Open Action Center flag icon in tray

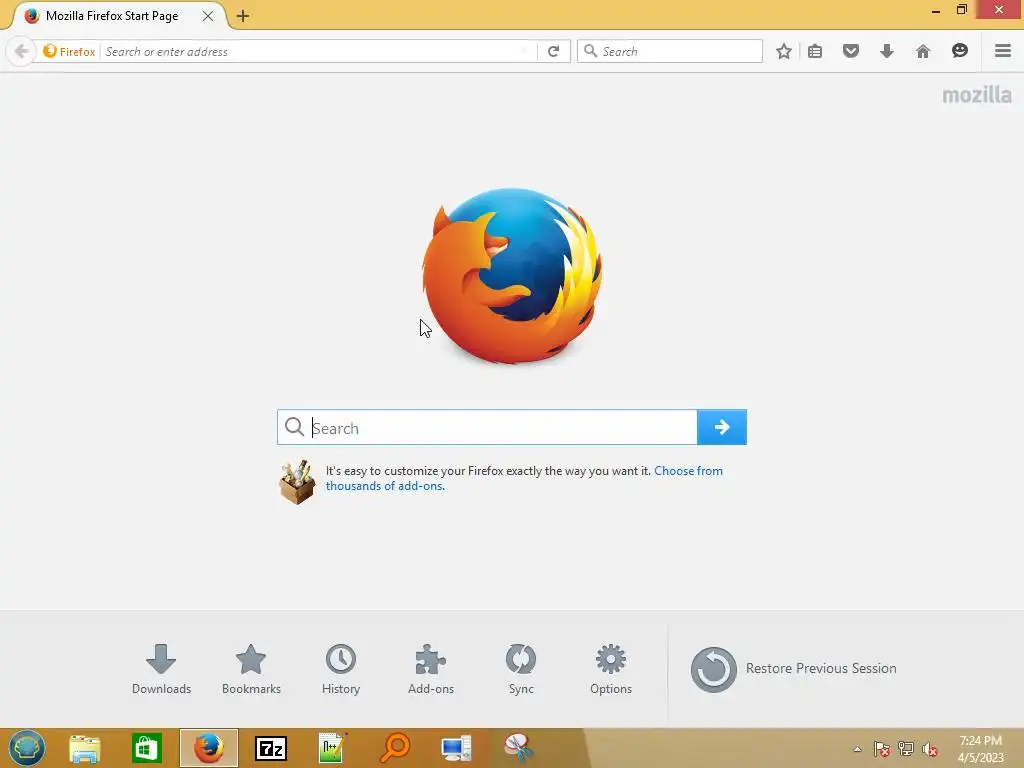pos(881,749)
